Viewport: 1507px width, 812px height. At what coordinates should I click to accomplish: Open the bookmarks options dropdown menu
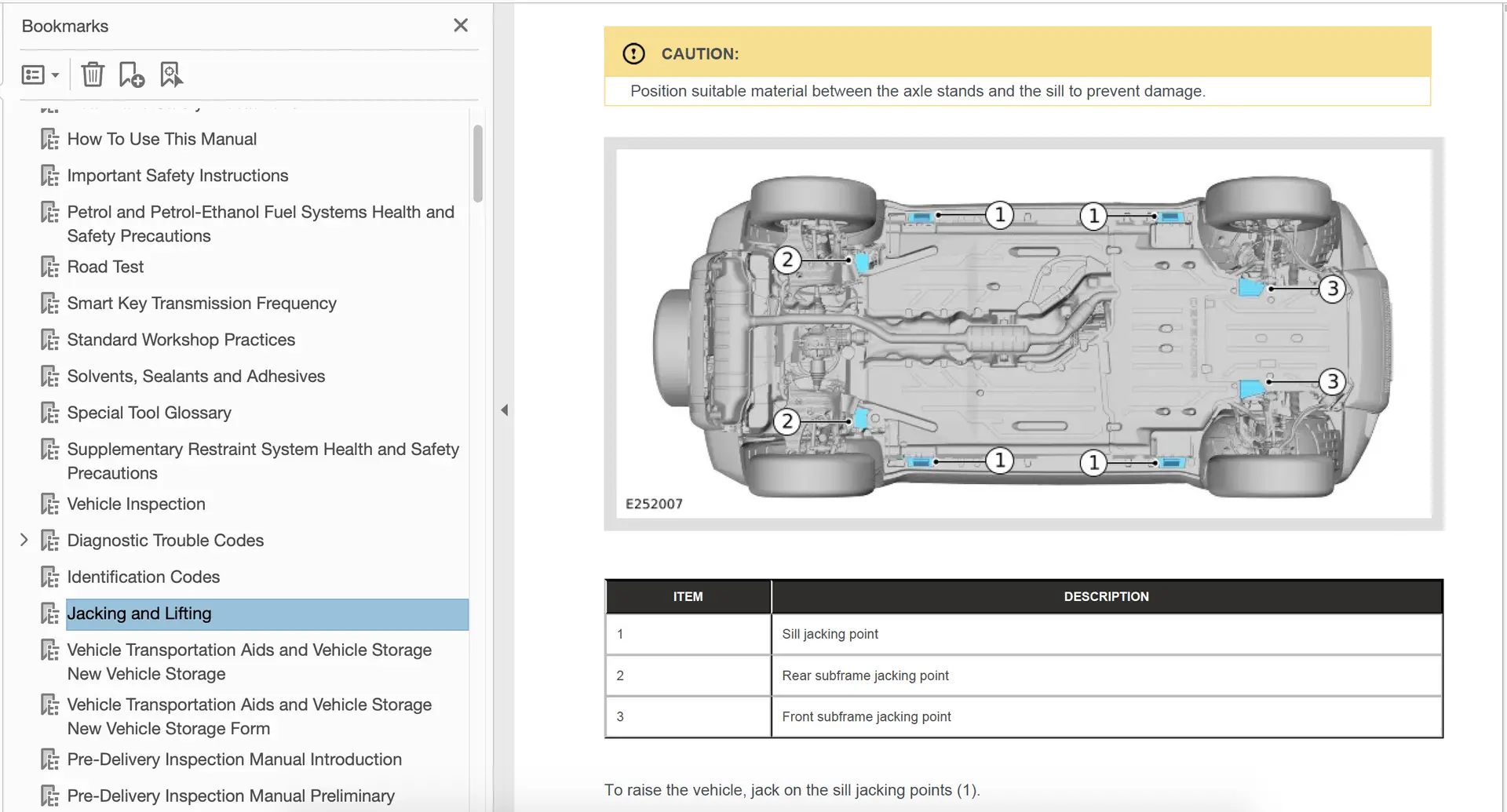(40, 75)
